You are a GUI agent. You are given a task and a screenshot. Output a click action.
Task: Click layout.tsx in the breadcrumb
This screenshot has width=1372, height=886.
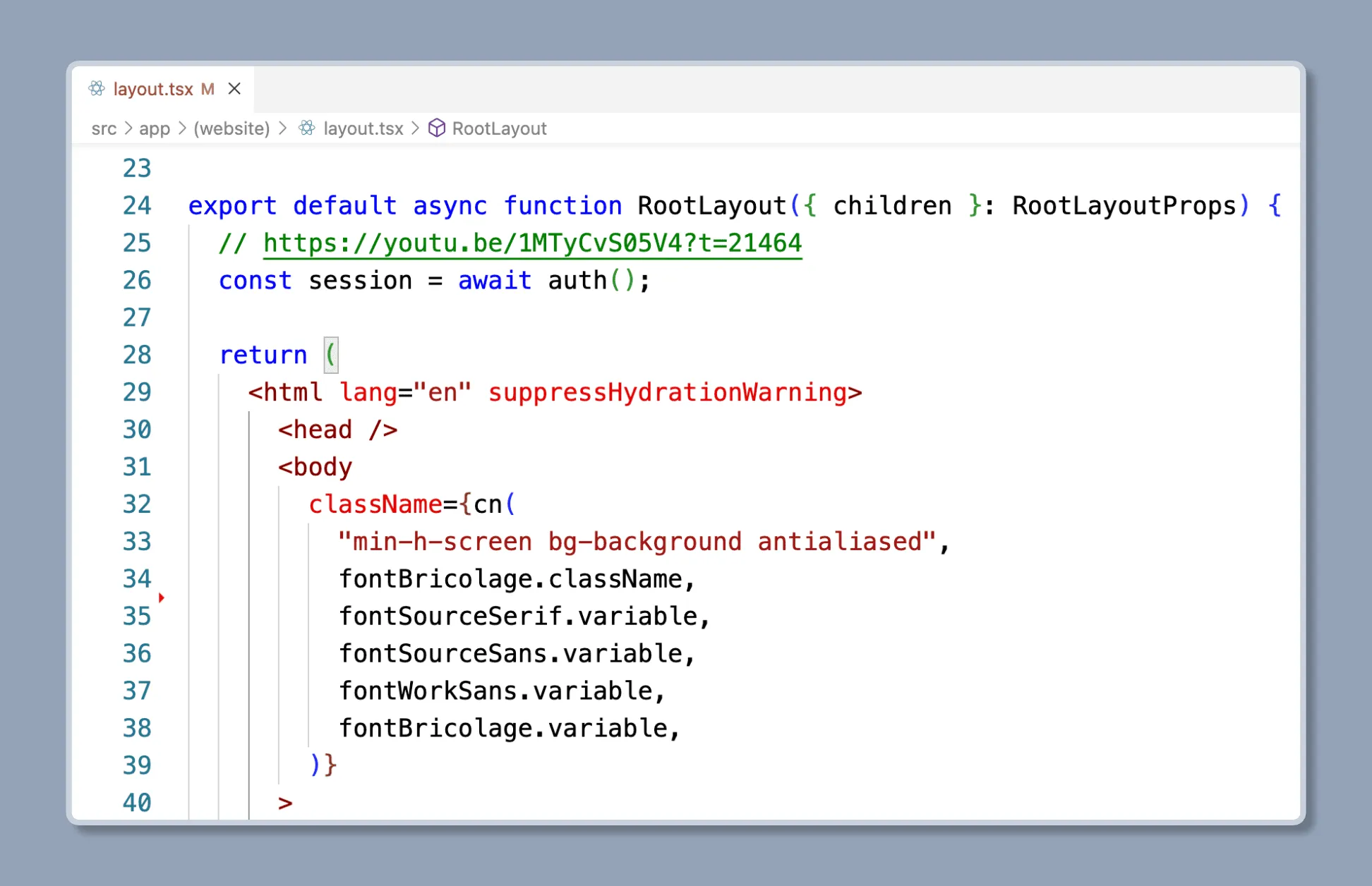coord(363,128)
